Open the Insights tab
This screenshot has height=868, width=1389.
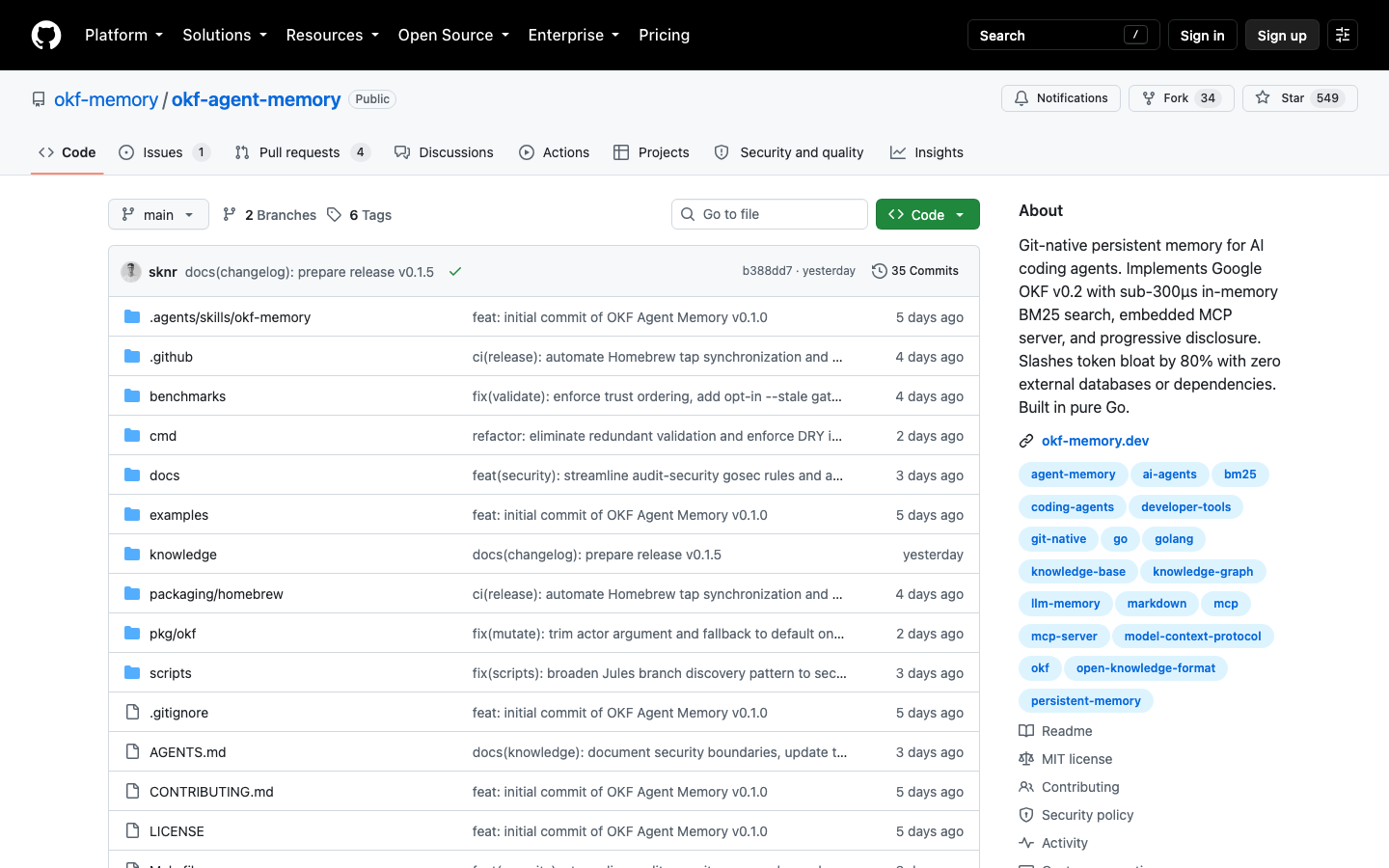[x=927, y=152]
